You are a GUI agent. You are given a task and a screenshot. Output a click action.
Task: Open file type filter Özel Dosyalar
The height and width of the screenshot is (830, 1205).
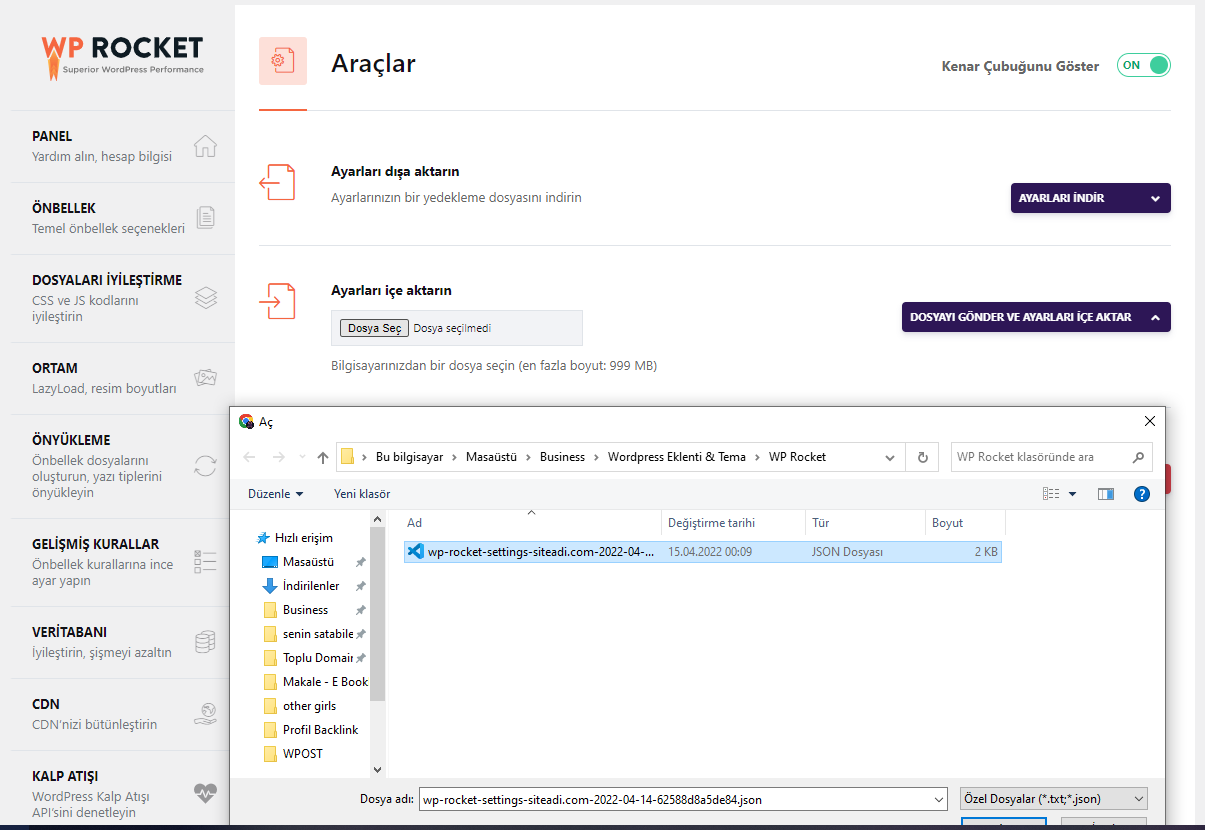pyautogui.click(x=1053, y=799)
